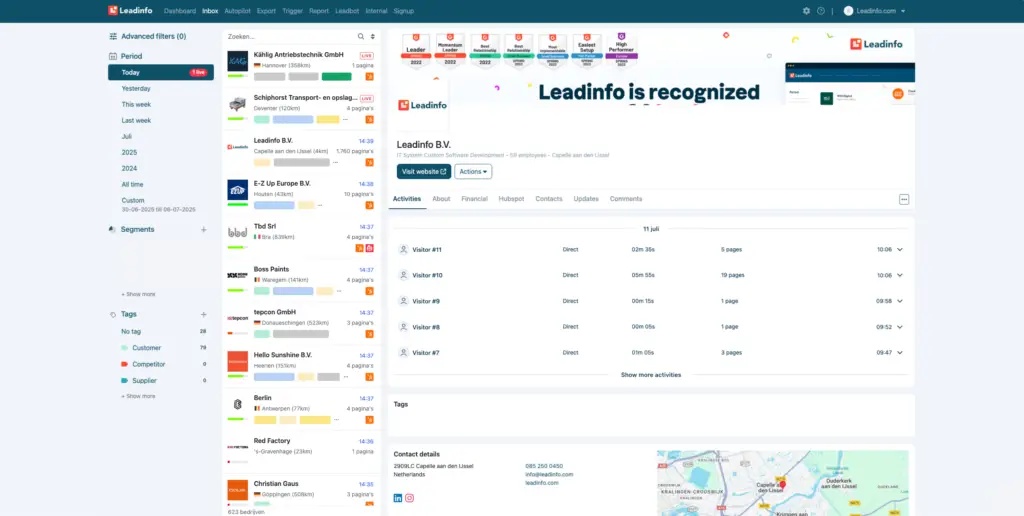This screenshot has width=1024, height=516.
Task: Open the Actions dropdown
Action: tap(473, 172)
